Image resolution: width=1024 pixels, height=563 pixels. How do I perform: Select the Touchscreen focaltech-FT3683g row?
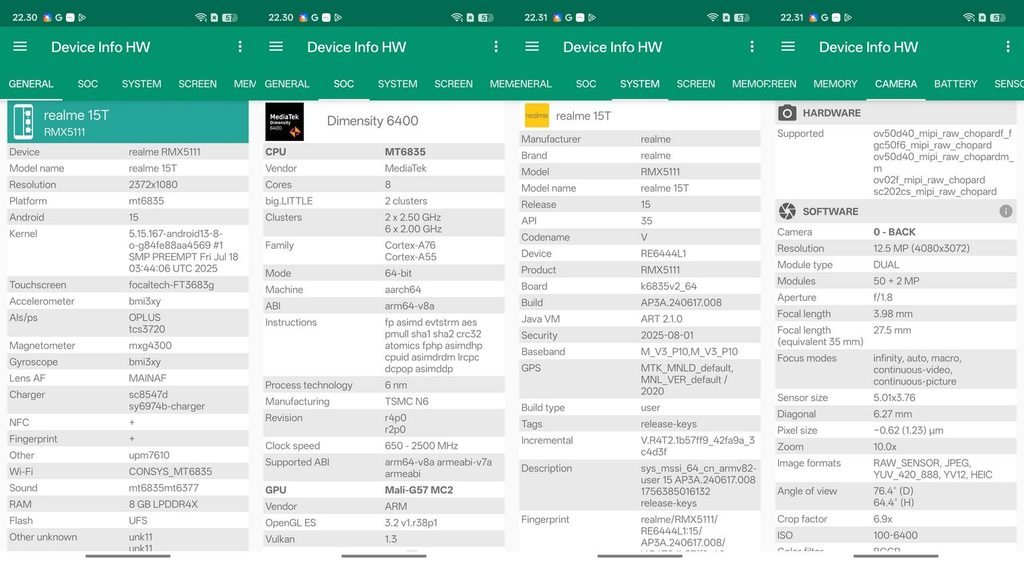(128, 285)
